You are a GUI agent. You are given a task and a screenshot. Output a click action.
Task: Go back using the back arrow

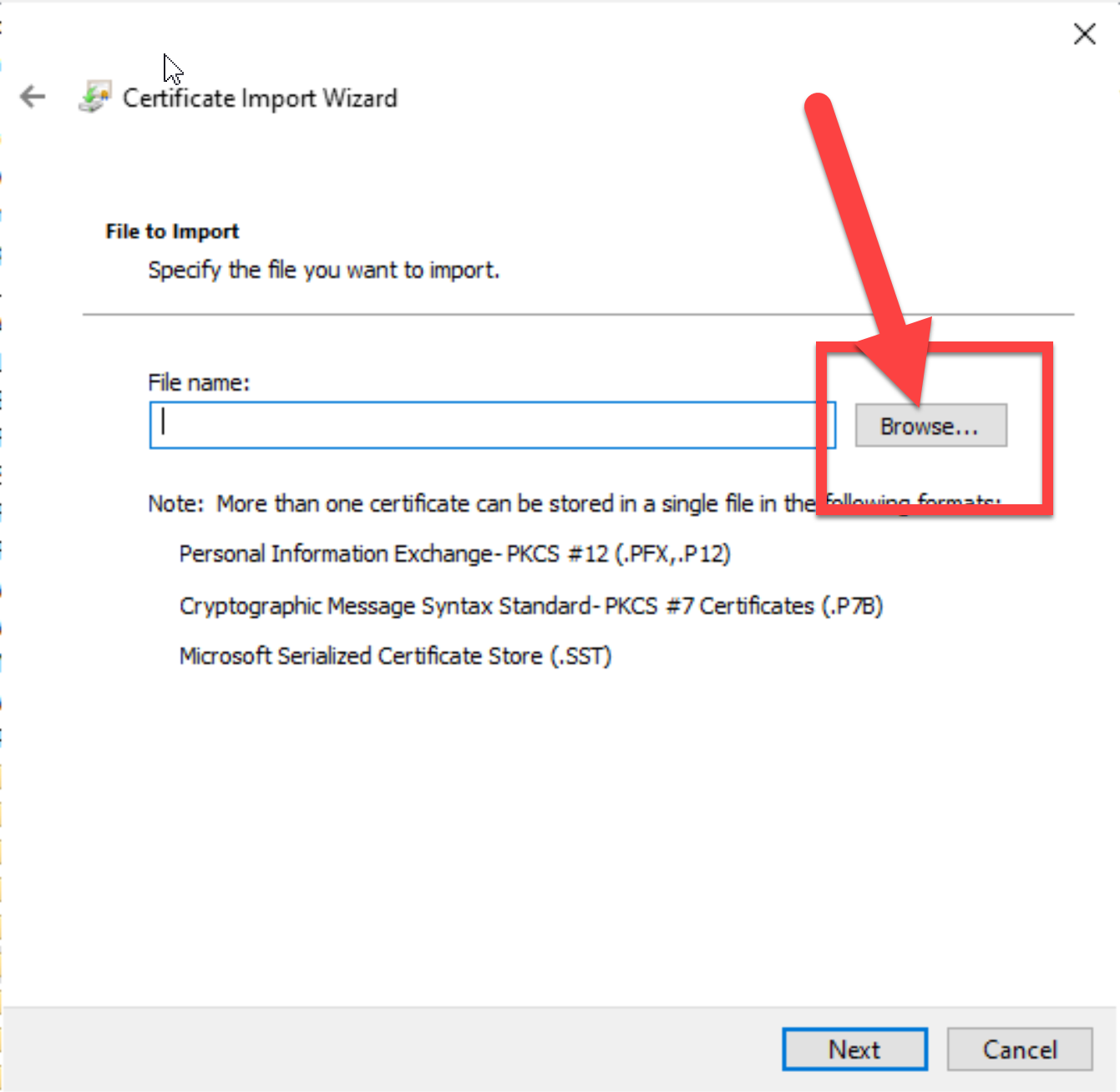pyautogui.click(x=33, y=97)
